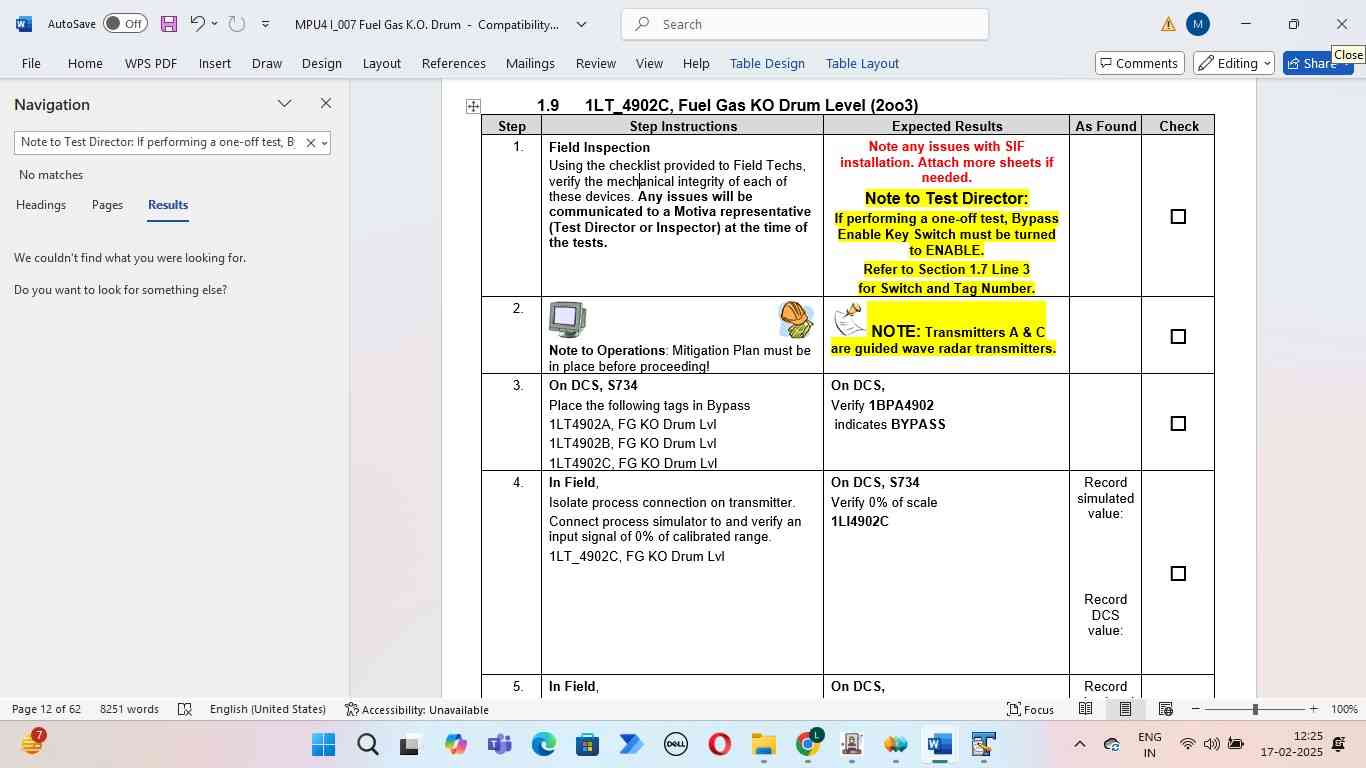Open the Mailings tab
The height and width of the screenshot is (768, 1366).
point(530,63)
